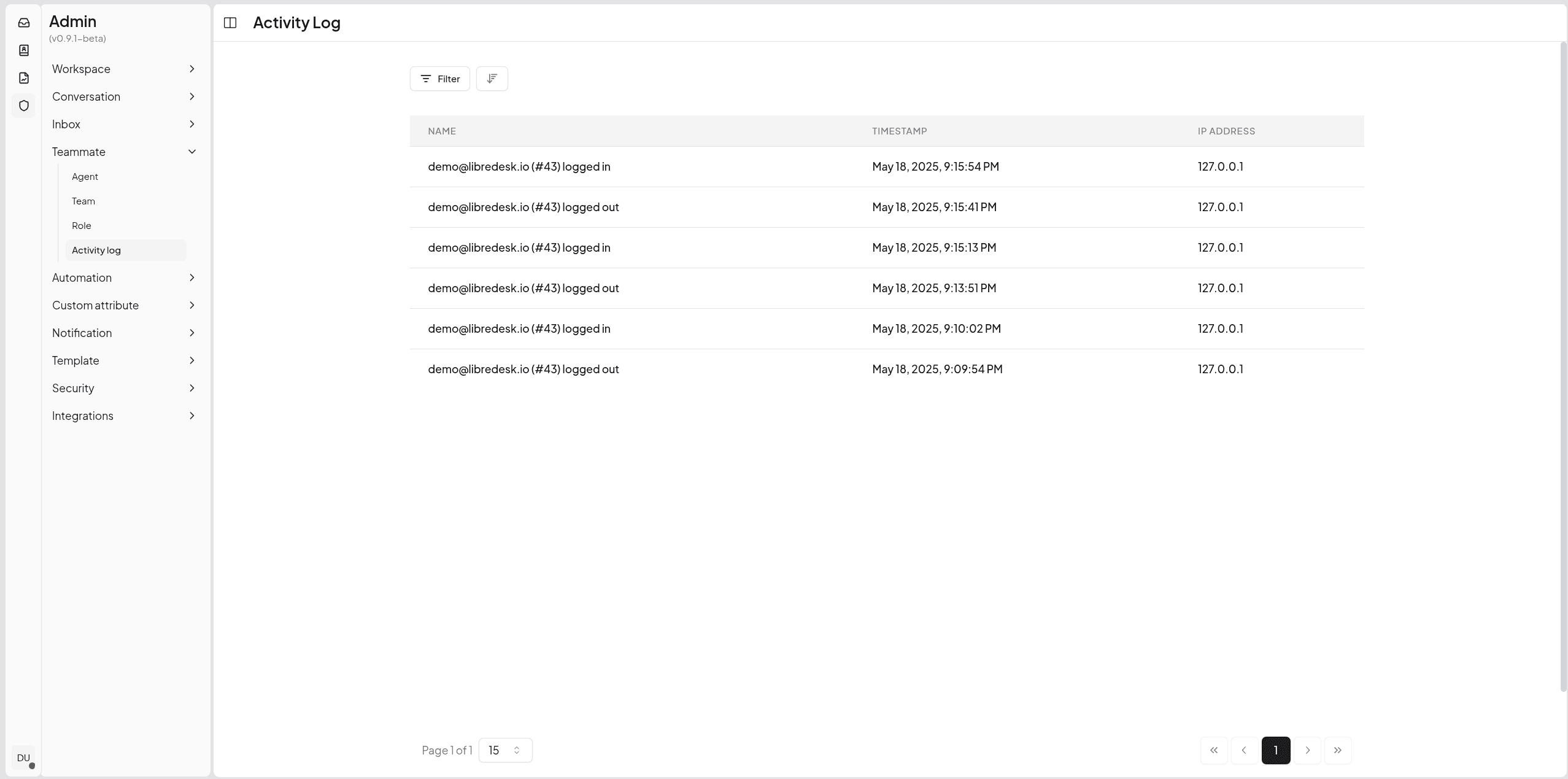
Task: Toggle the sidebar panel icon
Action: (230, 23)
